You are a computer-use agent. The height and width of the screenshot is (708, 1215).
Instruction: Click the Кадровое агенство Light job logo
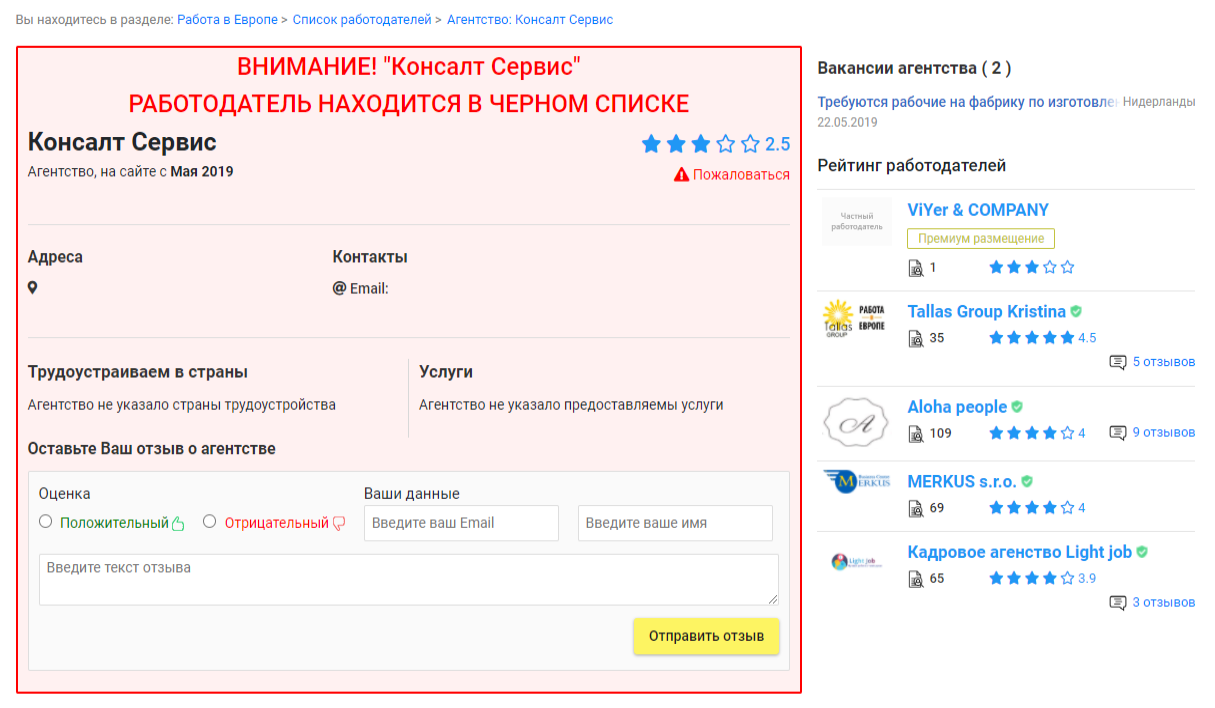pyautogui.click(x=855, y=562)
